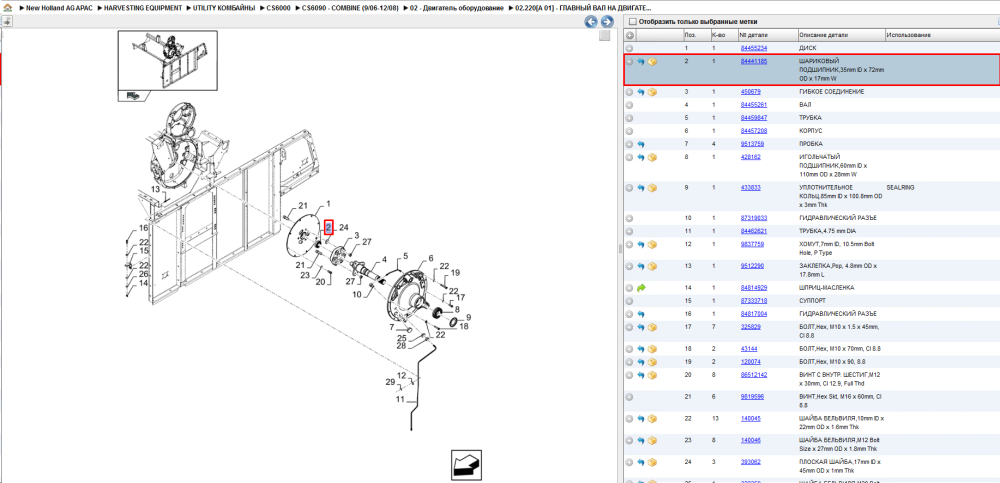
Task: Click the plus icon on СУППОРТ row
Action: pyautogui.click(x=629, y=301)
